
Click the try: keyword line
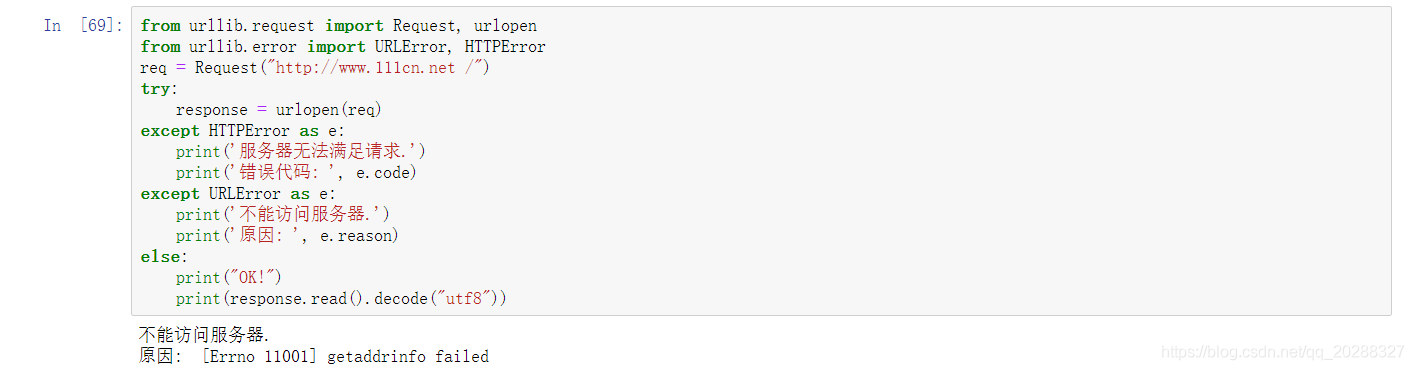(155, 89)
